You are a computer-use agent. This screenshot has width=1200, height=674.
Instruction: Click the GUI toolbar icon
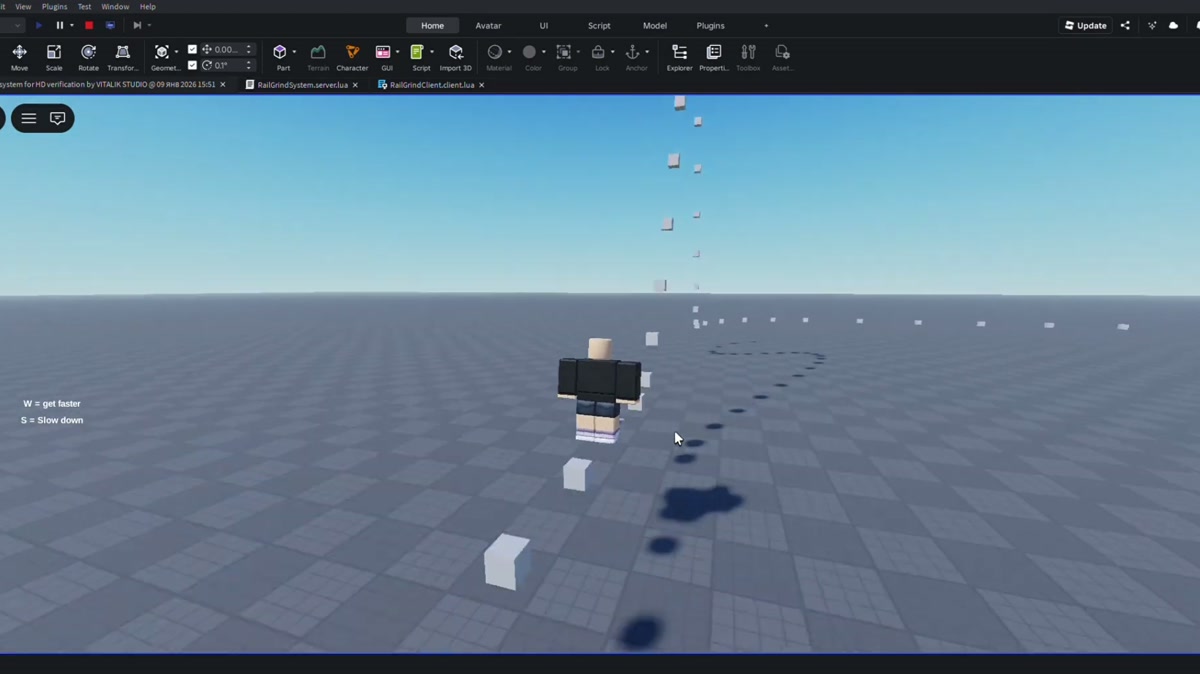coord(383,52)
